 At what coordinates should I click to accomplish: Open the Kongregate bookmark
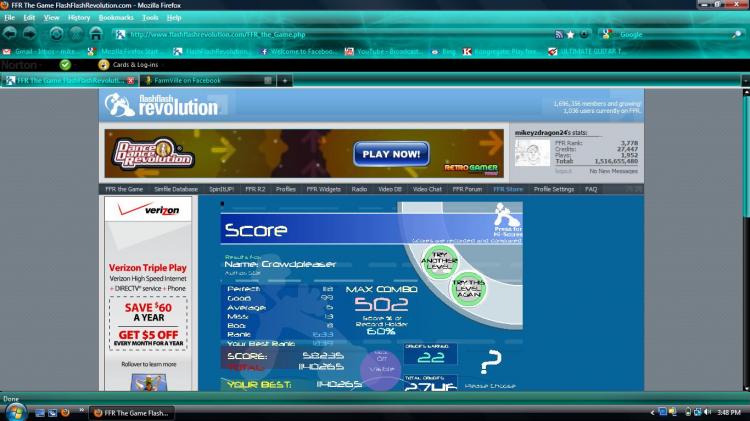click(500, 51)
